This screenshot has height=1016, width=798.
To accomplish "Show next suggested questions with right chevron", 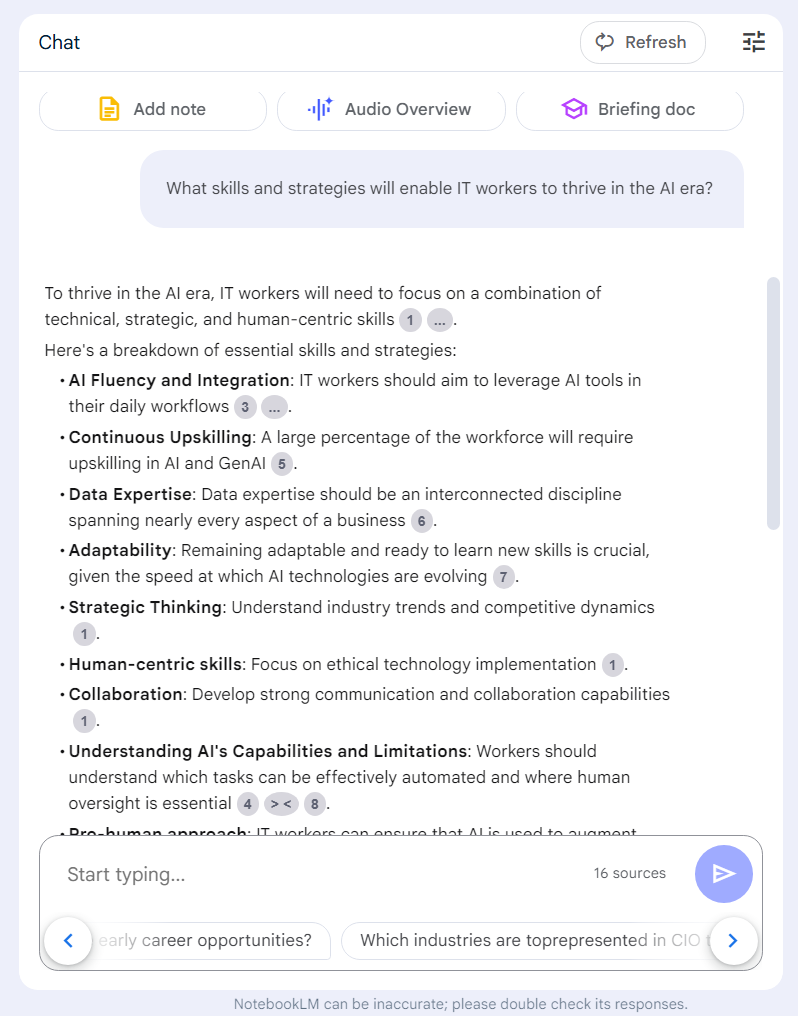I will (733, 940).
